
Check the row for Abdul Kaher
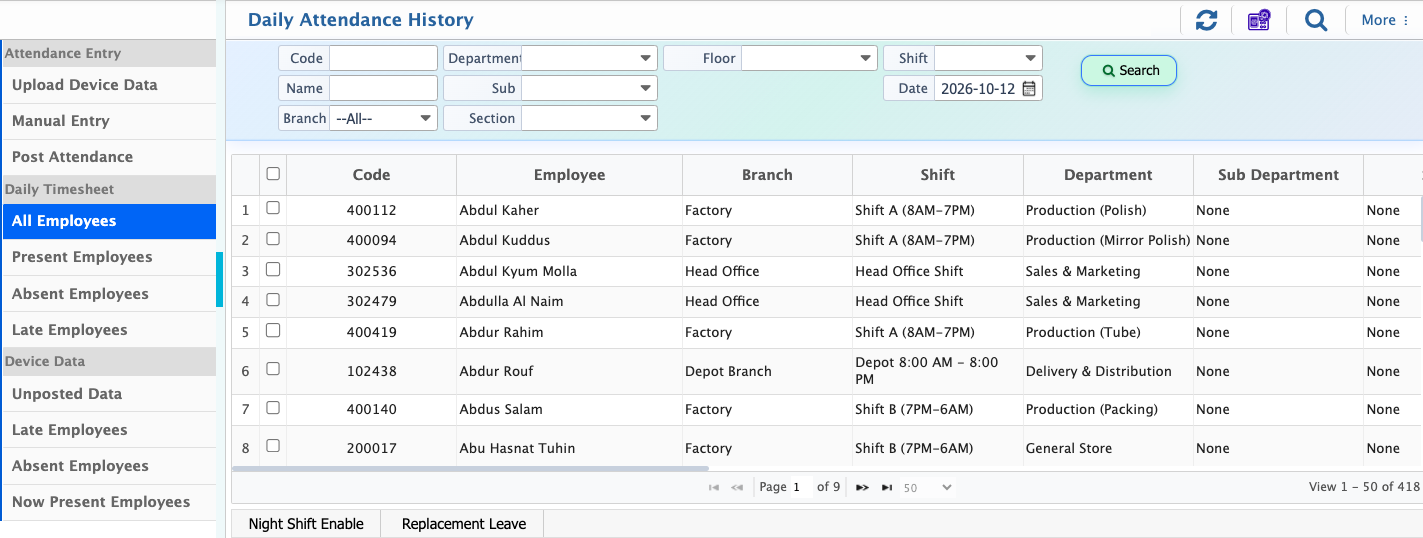(x=273, y=209)
